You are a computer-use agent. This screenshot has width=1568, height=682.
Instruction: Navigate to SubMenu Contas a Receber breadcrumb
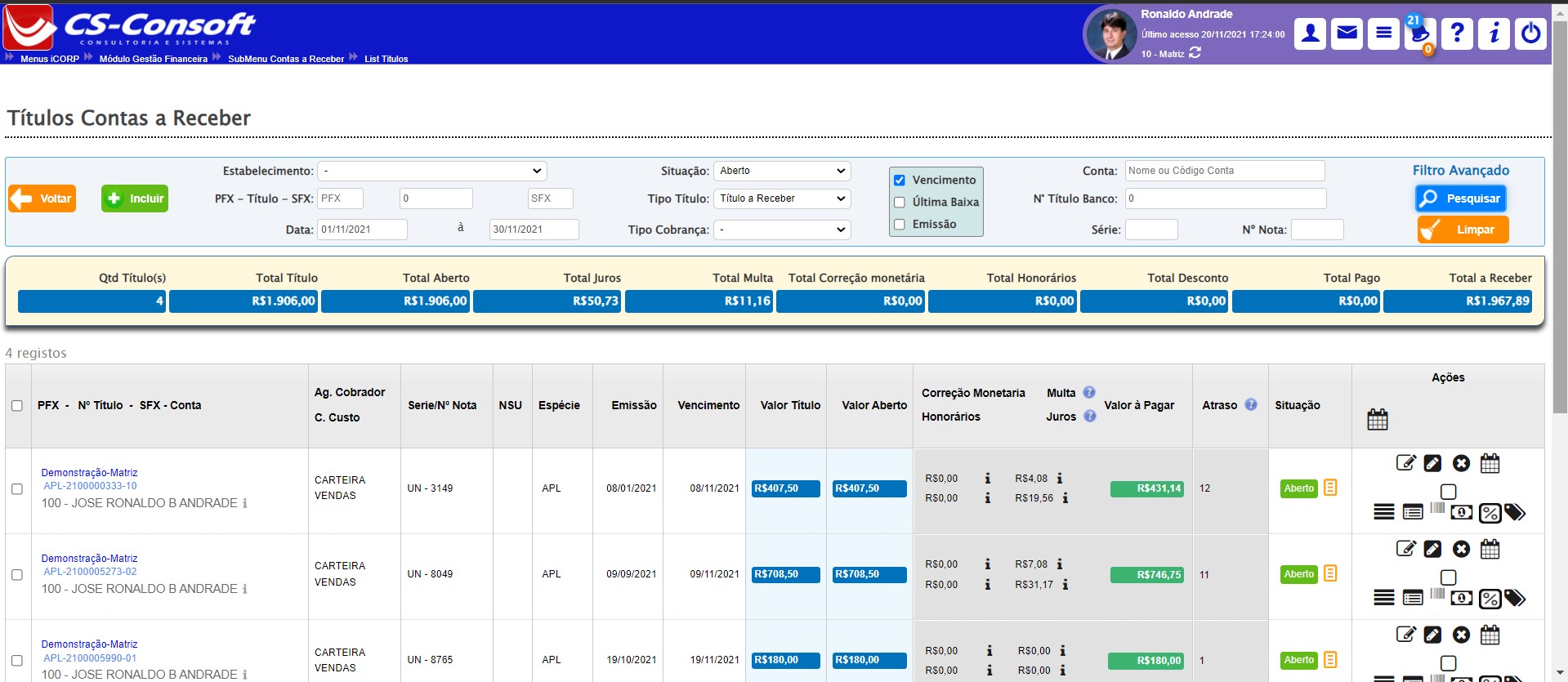pos(286,59)
